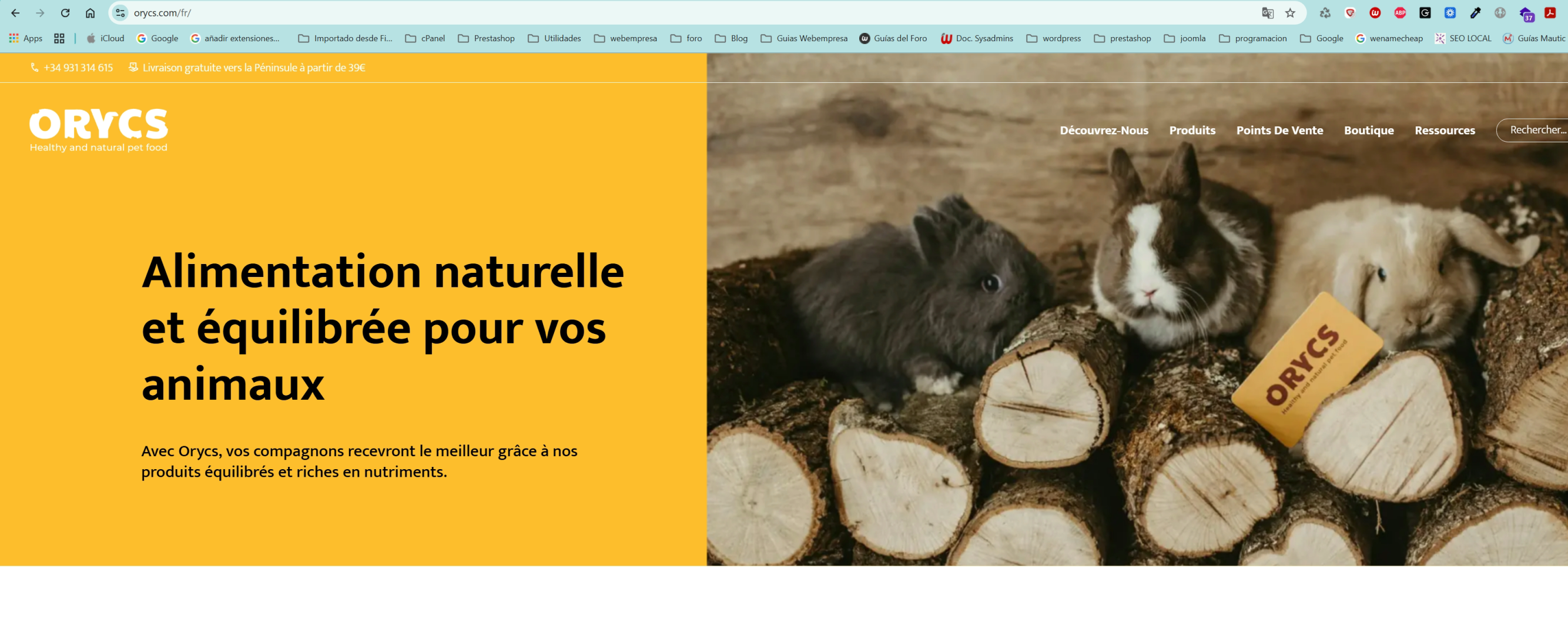
Task: Click the Adobe Acrobat PDF extension icon
Action: coord(1550,13)
